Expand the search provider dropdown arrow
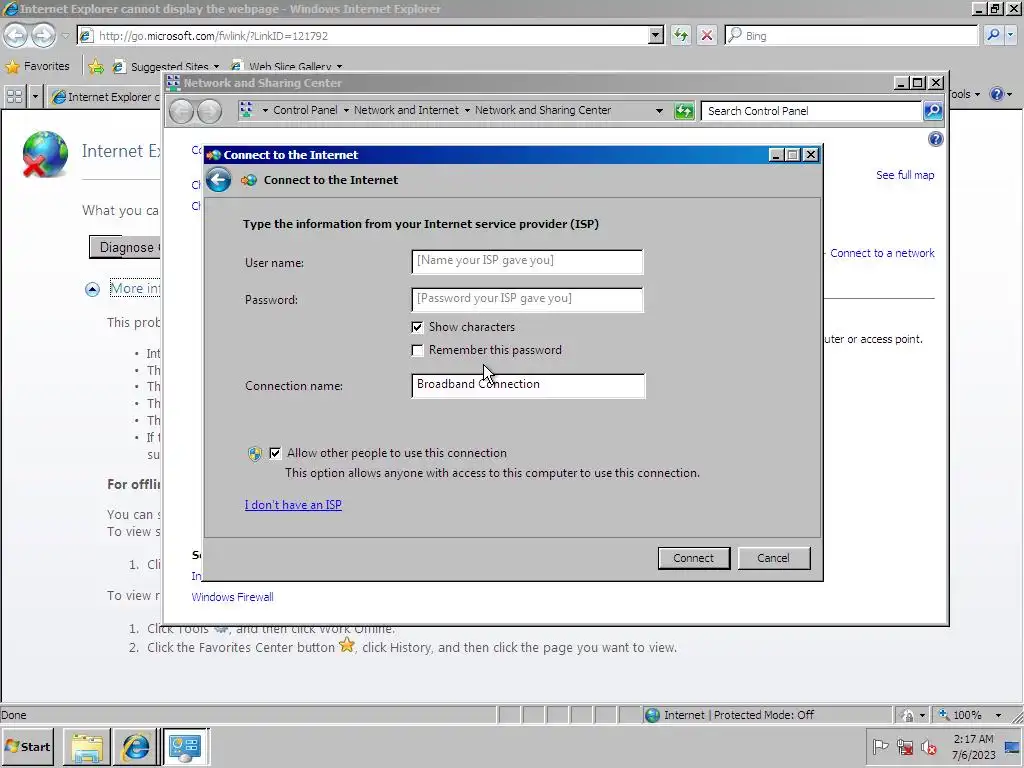 (1011, 35)
